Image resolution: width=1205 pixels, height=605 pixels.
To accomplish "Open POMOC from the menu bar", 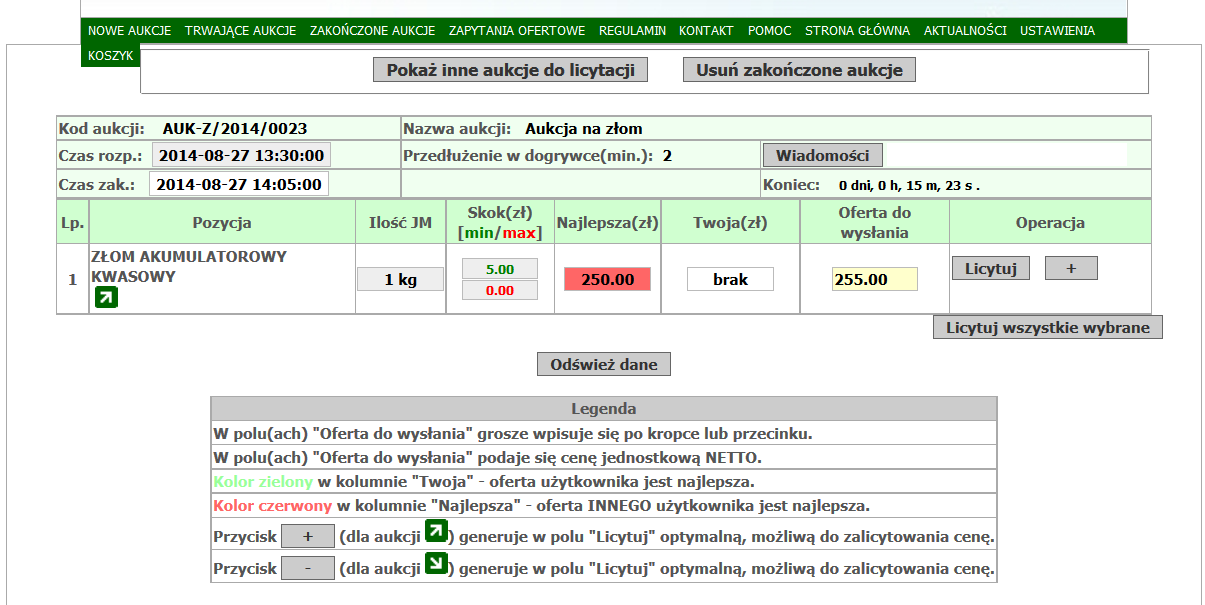I will (x=770, y=31).
